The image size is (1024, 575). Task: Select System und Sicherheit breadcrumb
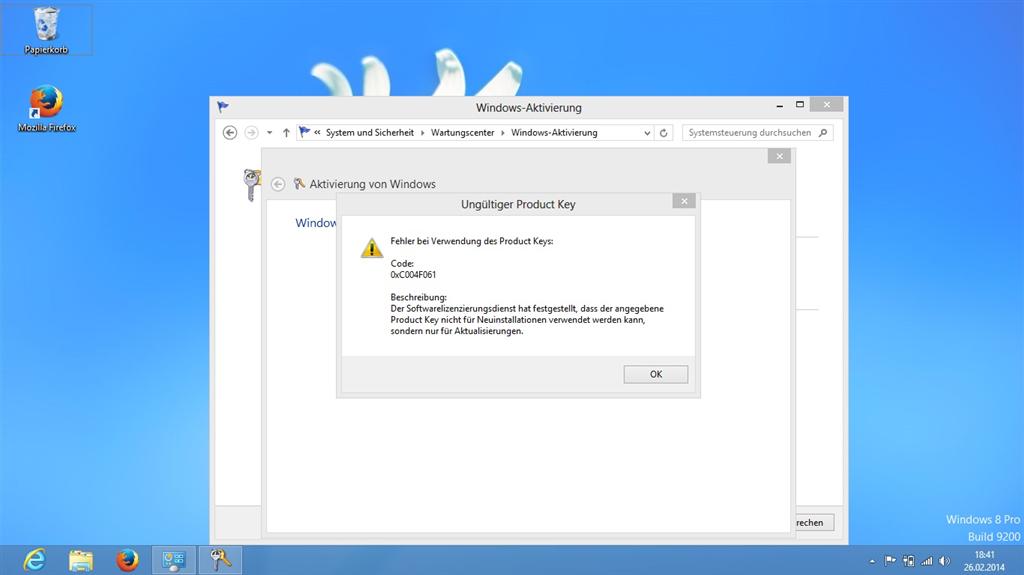tap(370, 133)
